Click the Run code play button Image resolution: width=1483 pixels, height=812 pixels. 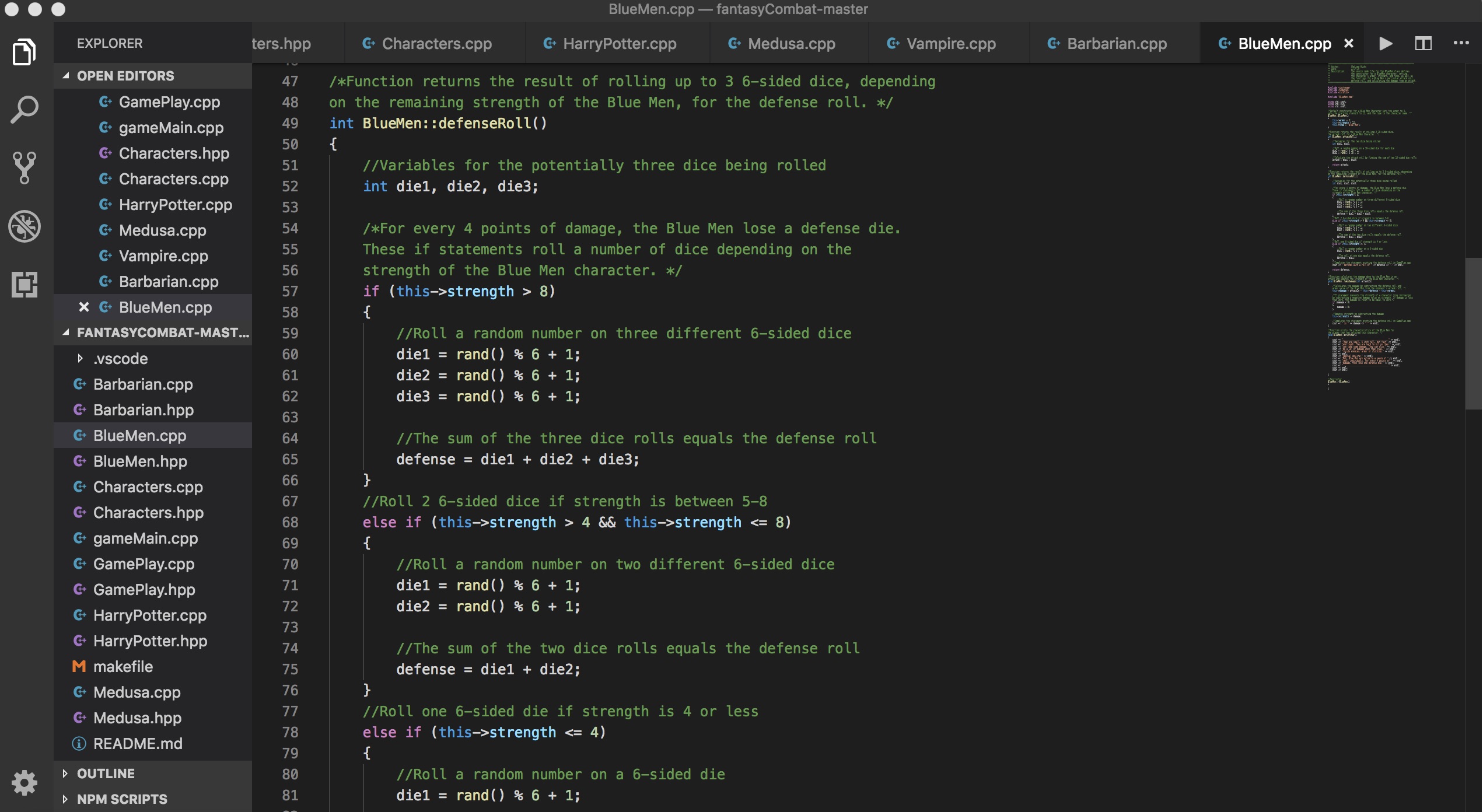1386,44
